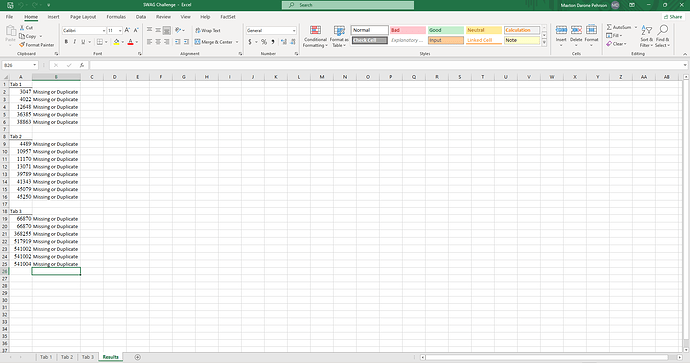Add a new sheet with plus icon
Image resolution: width=690 pixels, height=363 pixels.
click(137, 357)
